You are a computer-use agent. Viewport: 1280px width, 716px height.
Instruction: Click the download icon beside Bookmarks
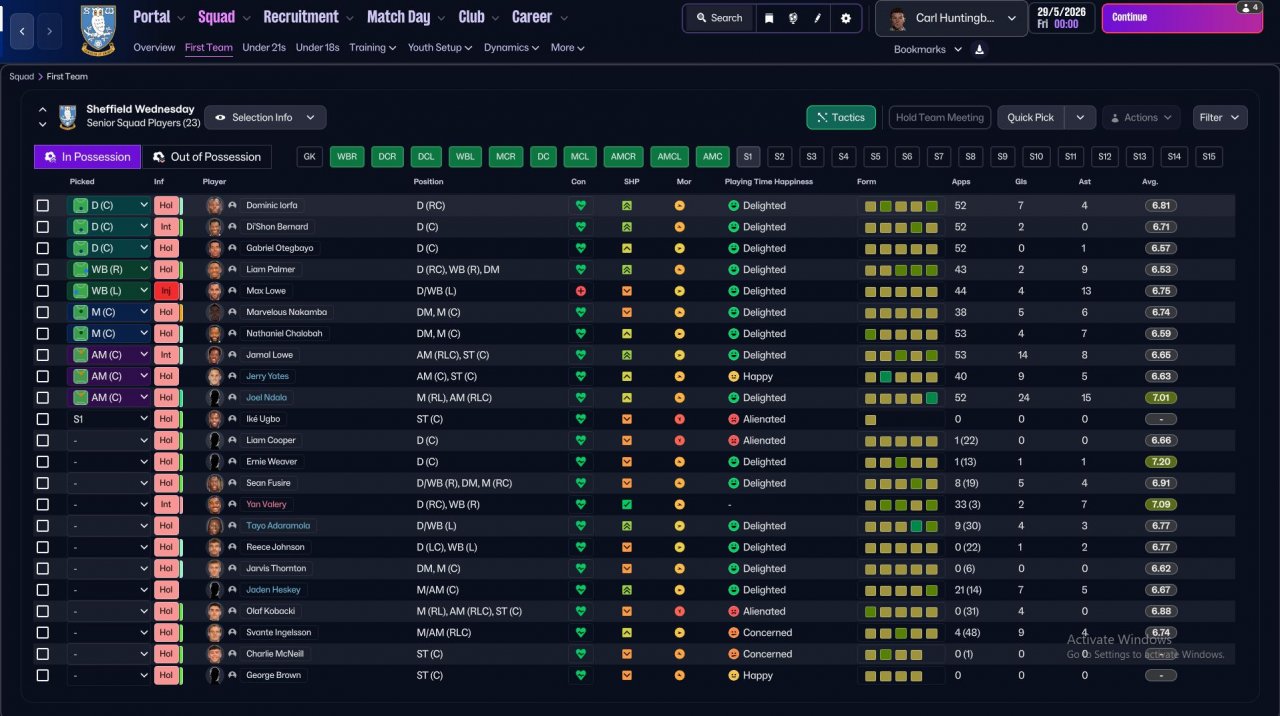pyautogui.click(x=979, y=49)
